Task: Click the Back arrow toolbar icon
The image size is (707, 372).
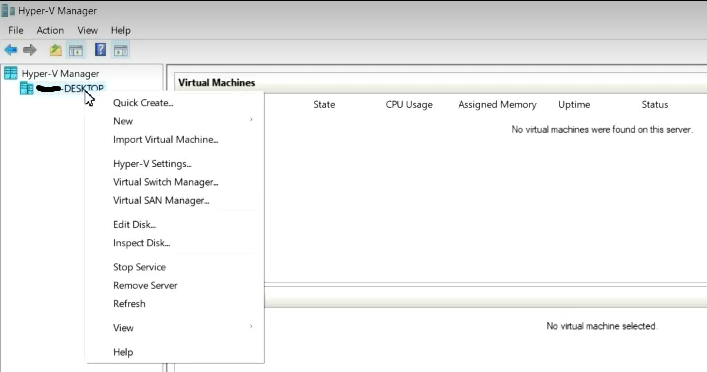Action: pos(10,50)
